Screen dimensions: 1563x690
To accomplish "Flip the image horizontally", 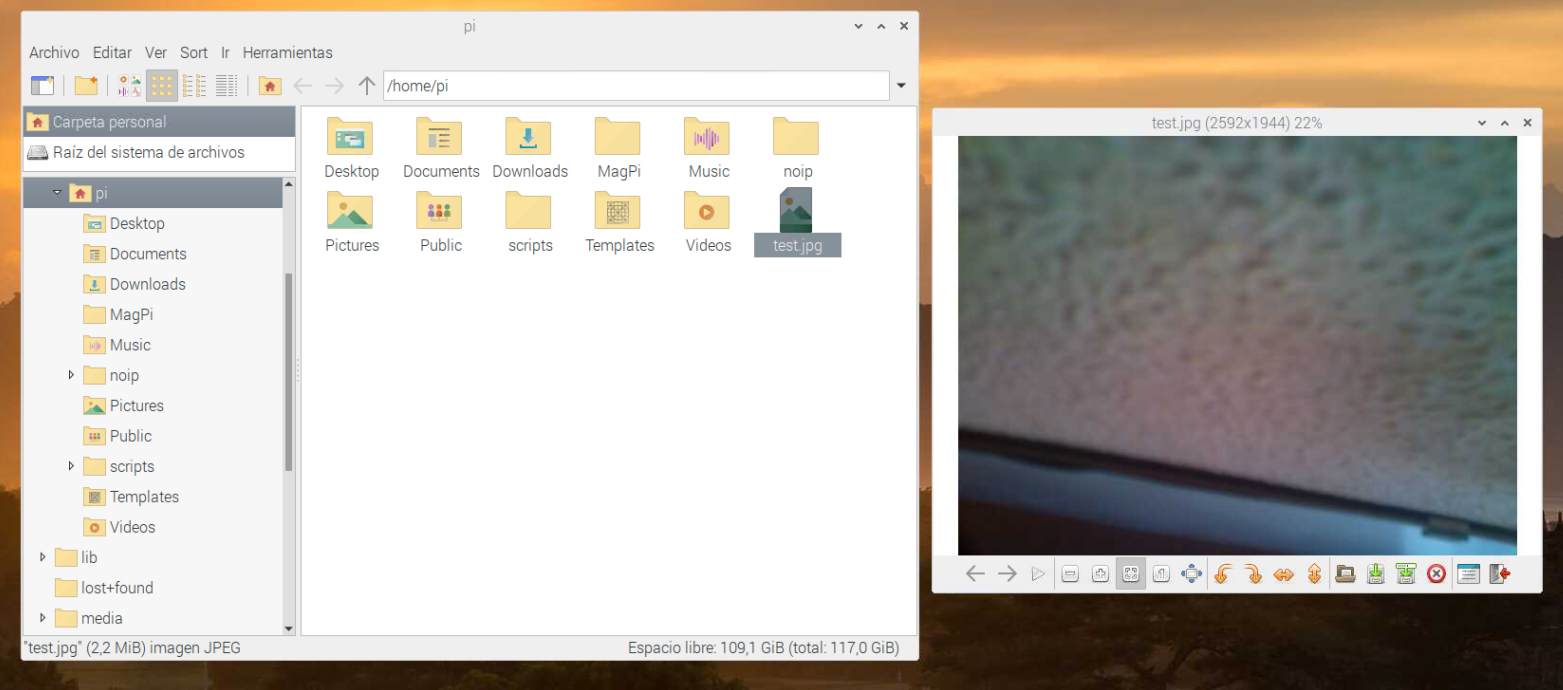I will click(1284, 574).
